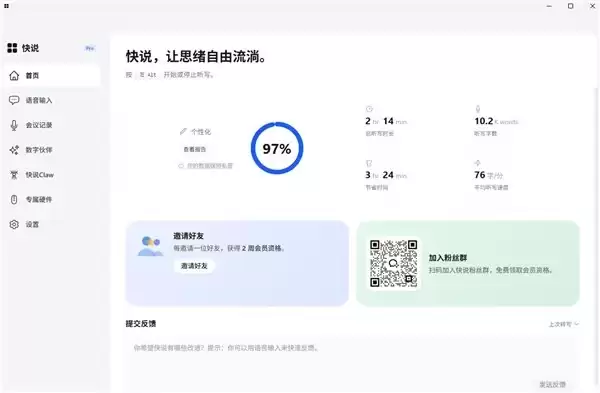The width and height of the screenshot is (600, 393).
Task: Maximize the 快说 window
Action: (571, 6)
